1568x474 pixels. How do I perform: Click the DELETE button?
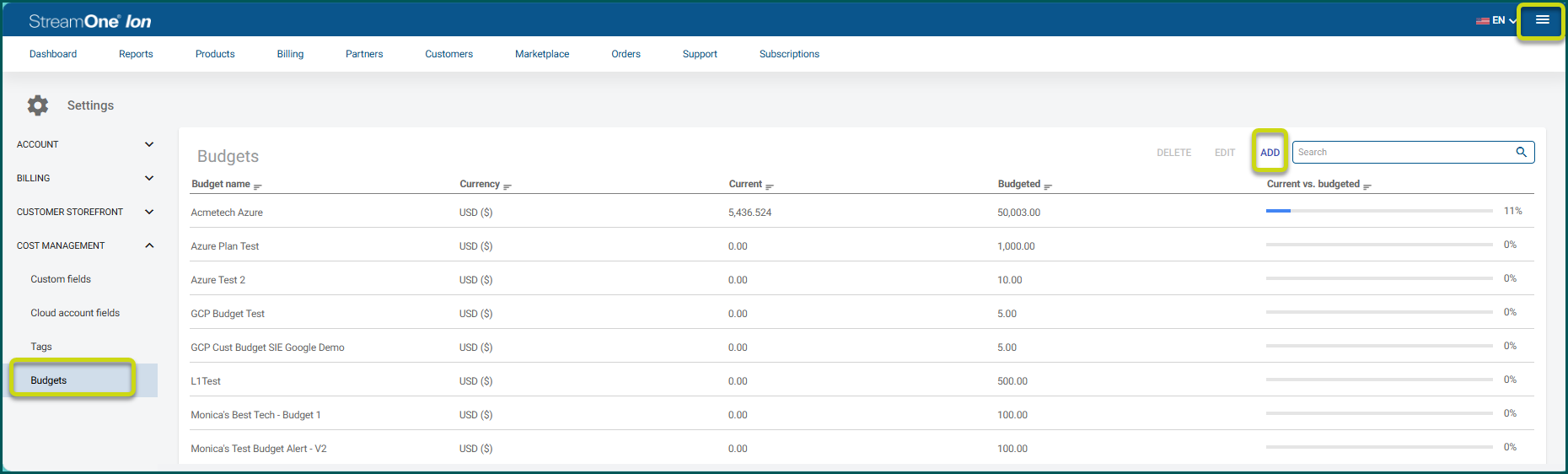click(x=1173, y=153)
